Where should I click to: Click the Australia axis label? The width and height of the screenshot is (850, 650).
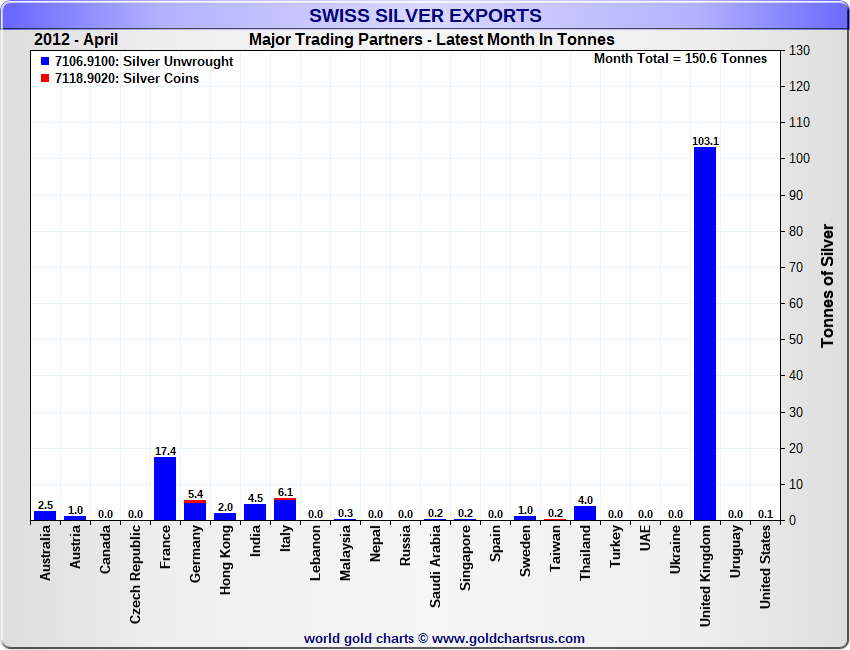pos(46,553)
